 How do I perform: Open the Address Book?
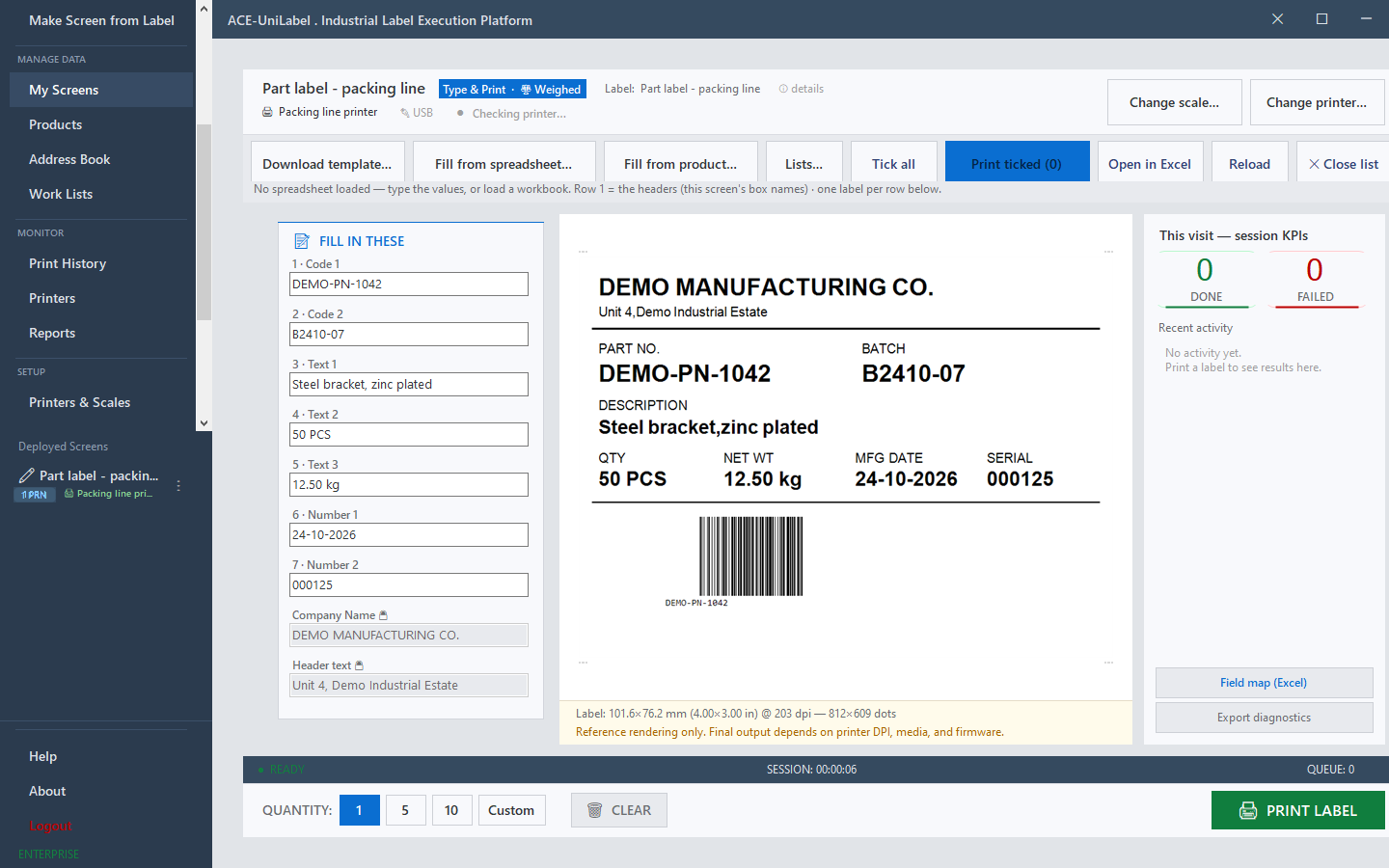[101, 159]
